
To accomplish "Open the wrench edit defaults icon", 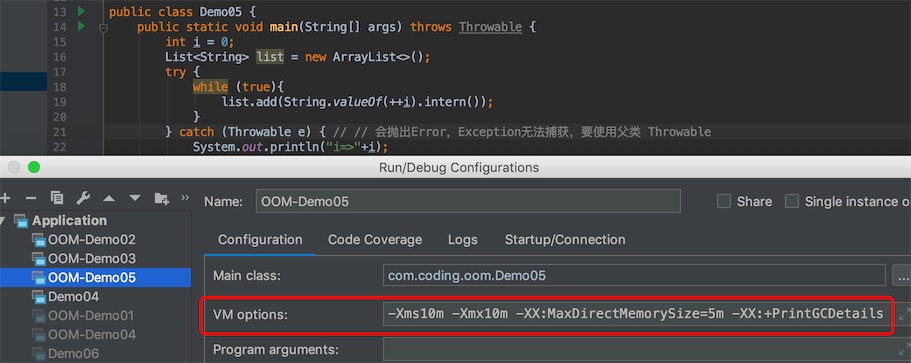I will coord(83,198).
